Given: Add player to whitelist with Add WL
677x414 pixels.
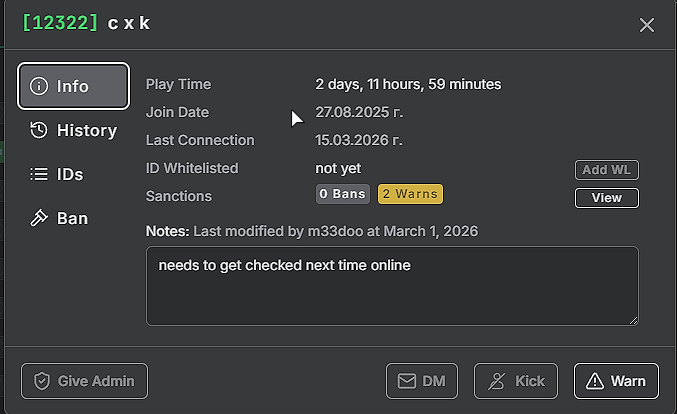Looking at the screenshot, I should point(607,170).
